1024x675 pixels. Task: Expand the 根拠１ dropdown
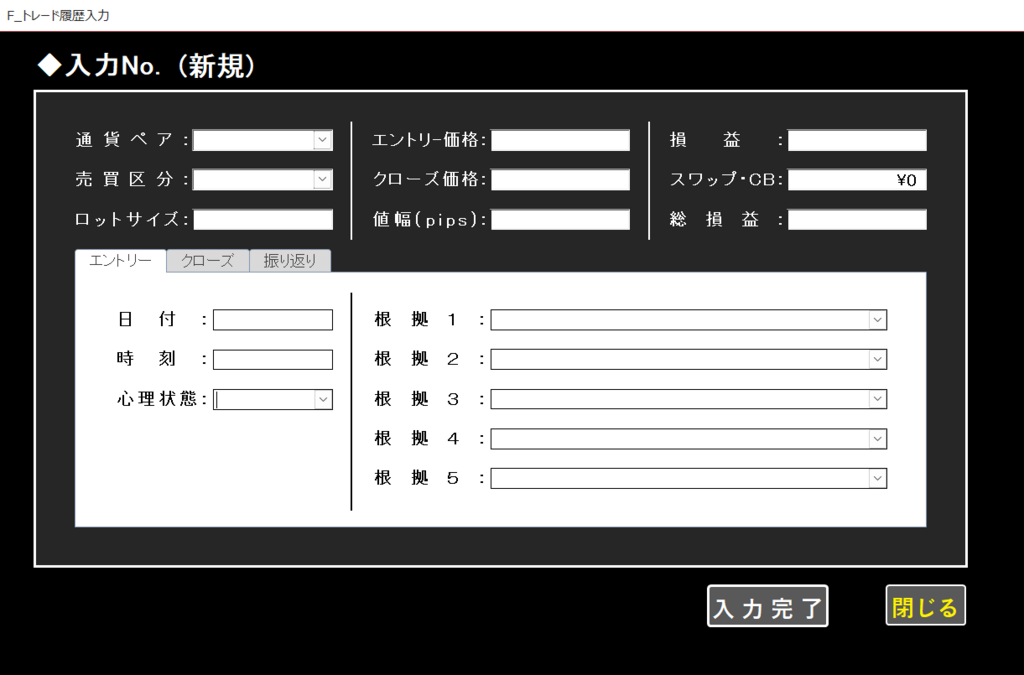pyautogui.click(x=877, y=320)
